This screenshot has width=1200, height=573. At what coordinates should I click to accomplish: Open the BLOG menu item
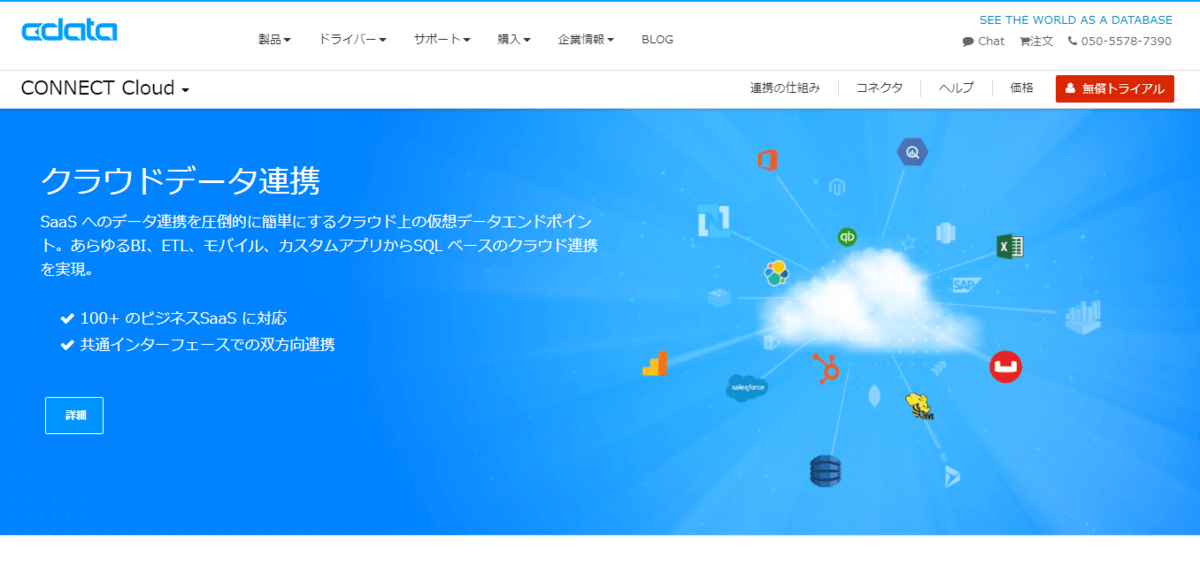[x=657, y=40]
